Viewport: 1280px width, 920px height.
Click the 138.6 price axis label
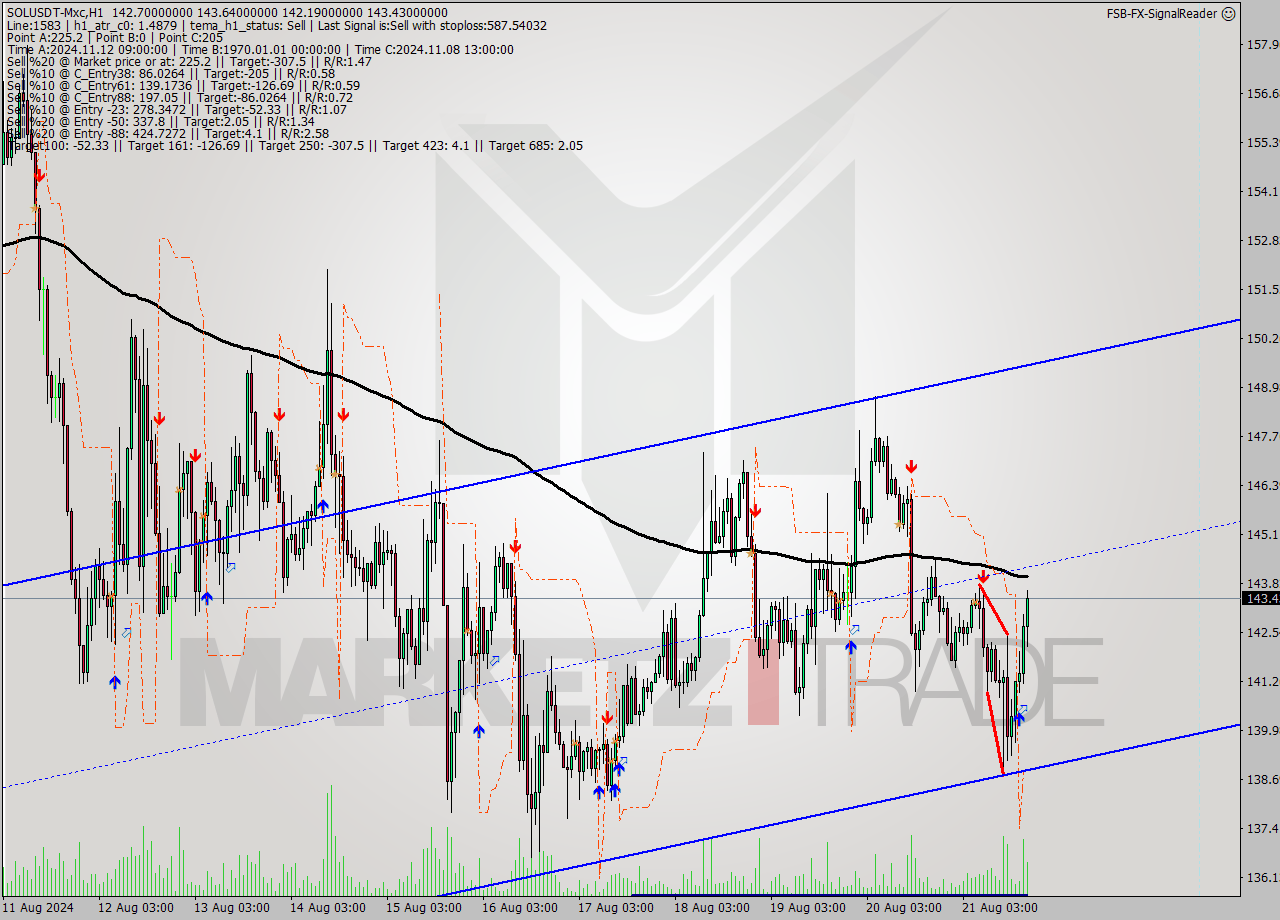(1262, 779)
